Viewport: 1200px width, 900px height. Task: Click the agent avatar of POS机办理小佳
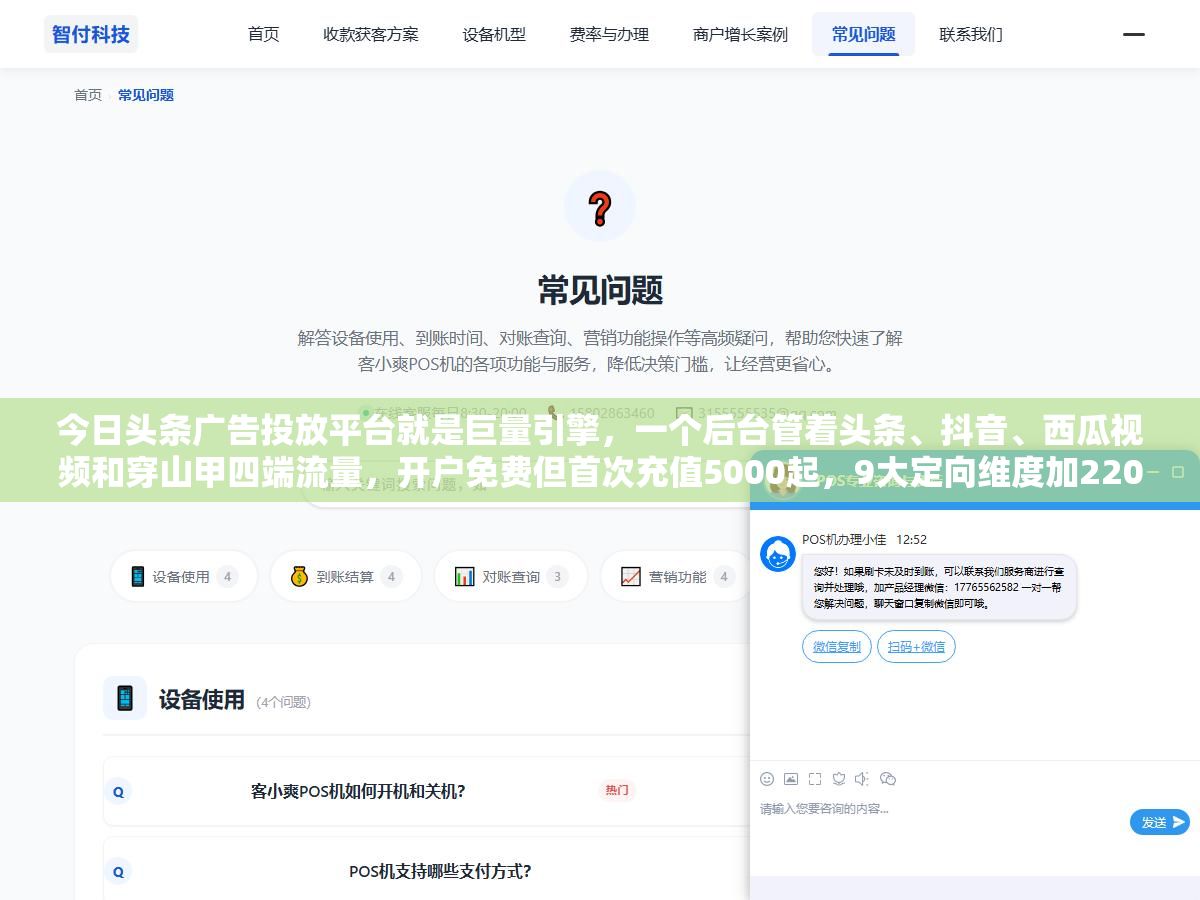pyautogui.click(x=778, y=554)
